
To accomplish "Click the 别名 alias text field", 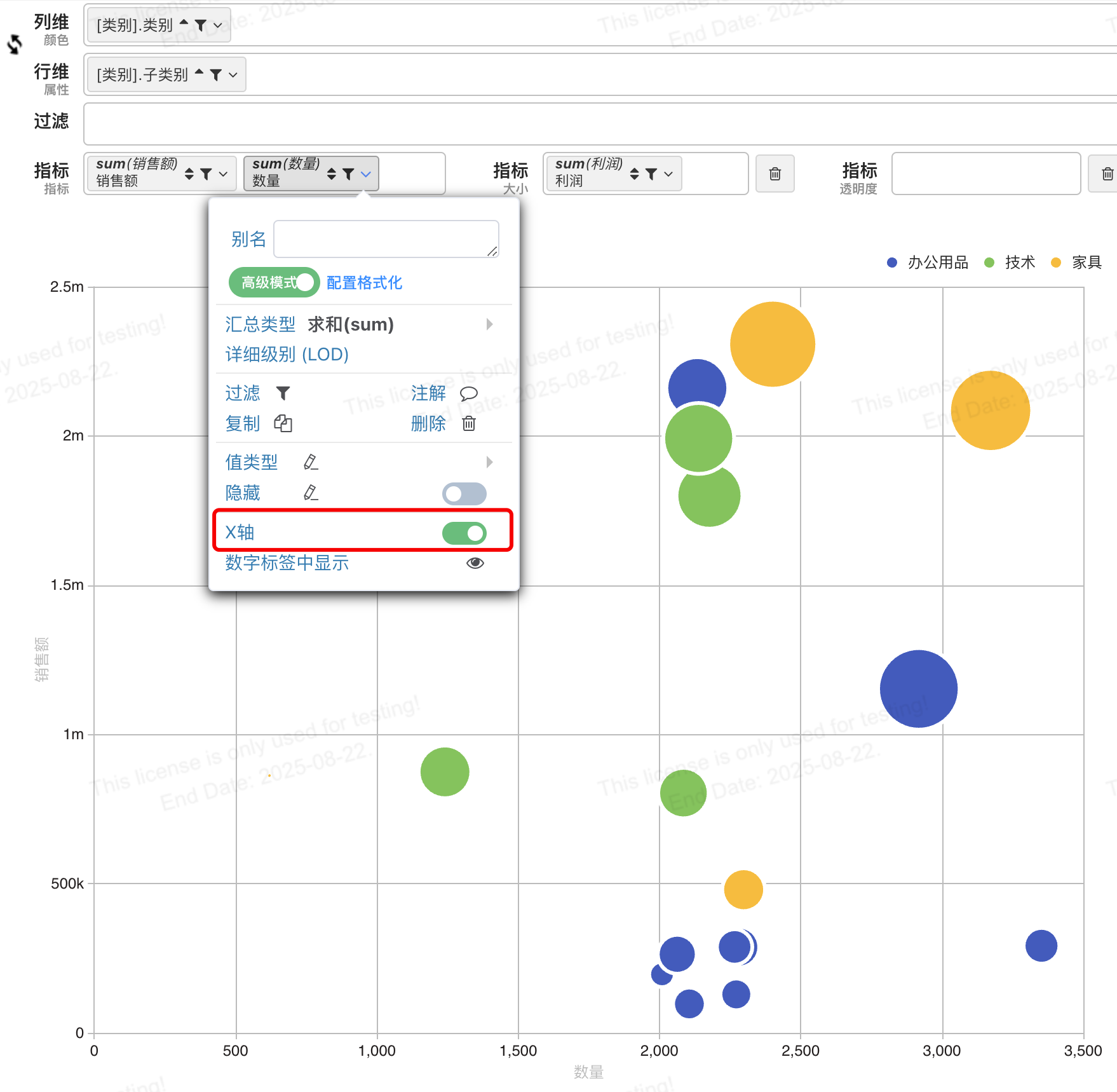I will [386, 239].
